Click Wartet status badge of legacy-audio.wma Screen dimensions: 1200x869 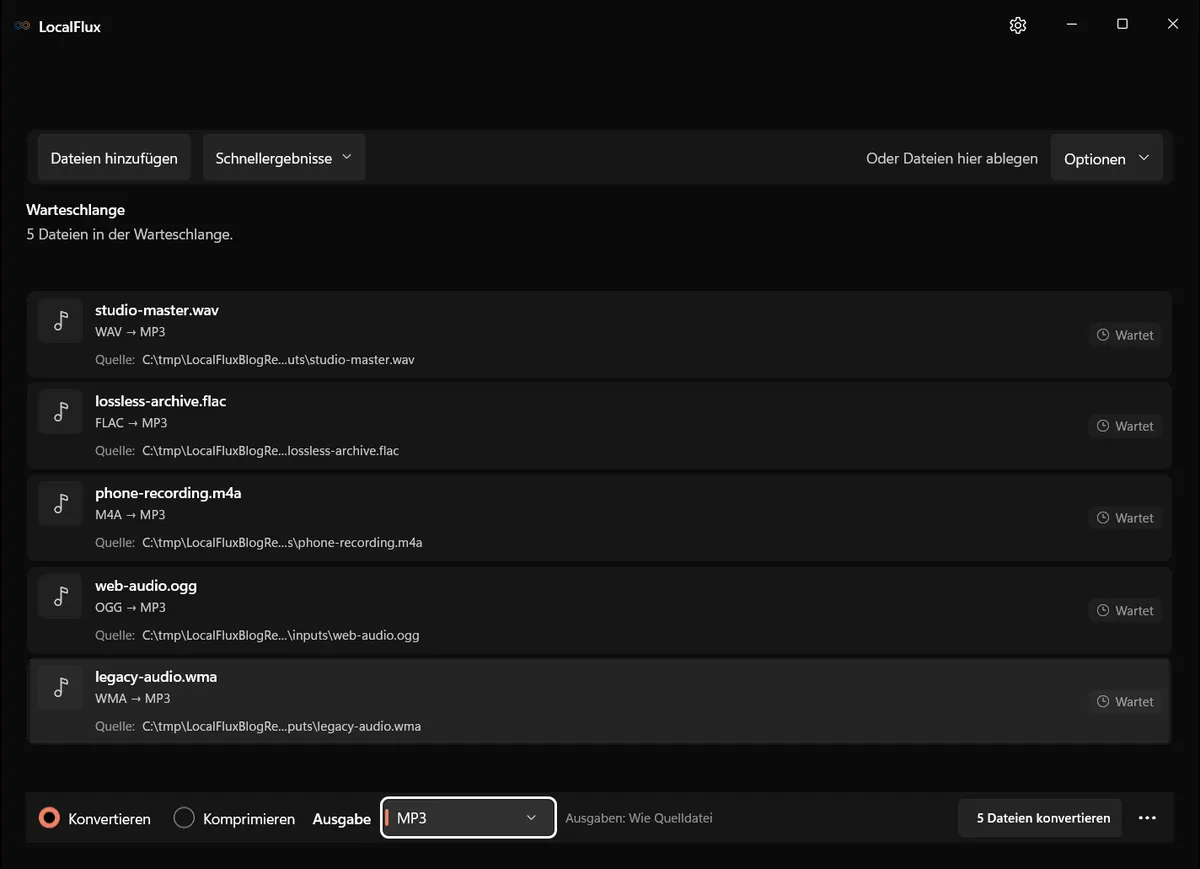pyautogui.click(x=1125, y=702)
